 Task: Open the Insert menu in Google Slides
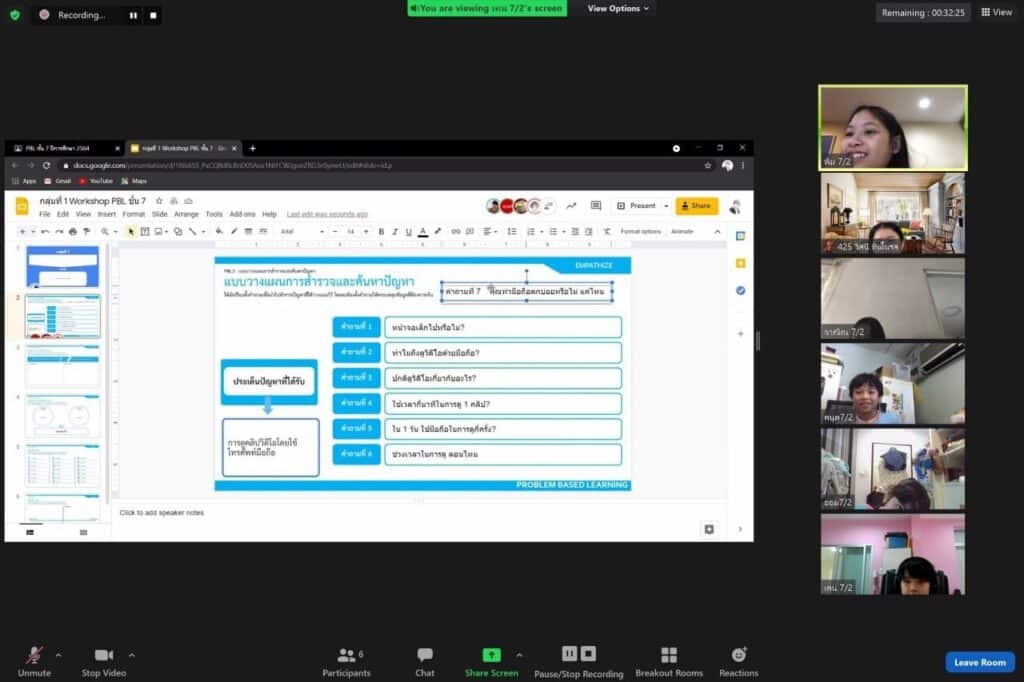click(106, 214)
